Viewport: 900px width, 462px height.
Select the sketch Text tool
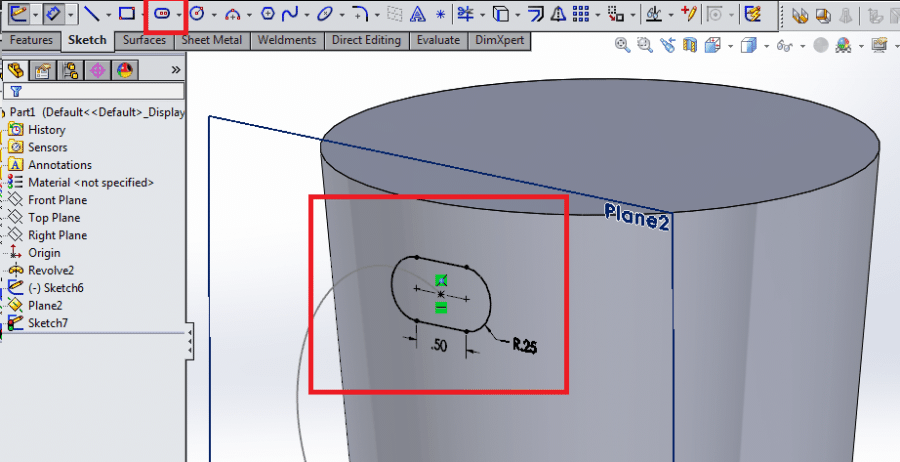418,14
